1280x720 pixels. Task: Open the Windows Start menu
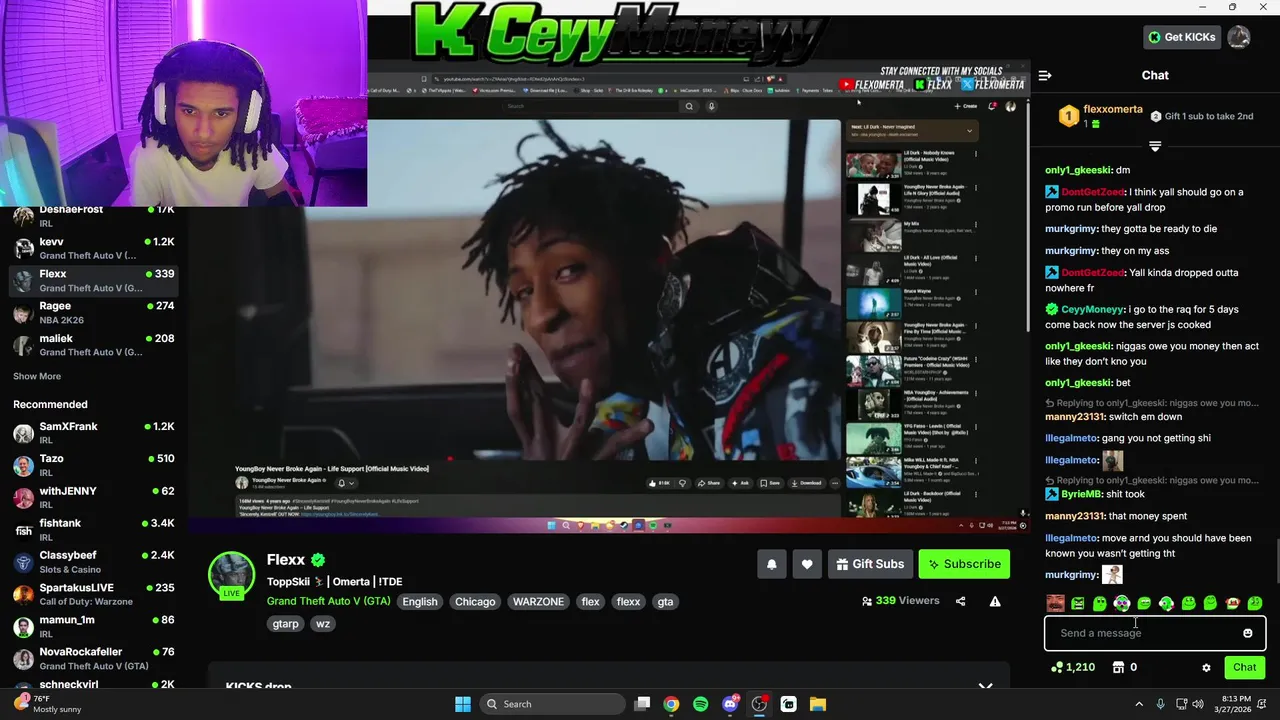(462, 704)
